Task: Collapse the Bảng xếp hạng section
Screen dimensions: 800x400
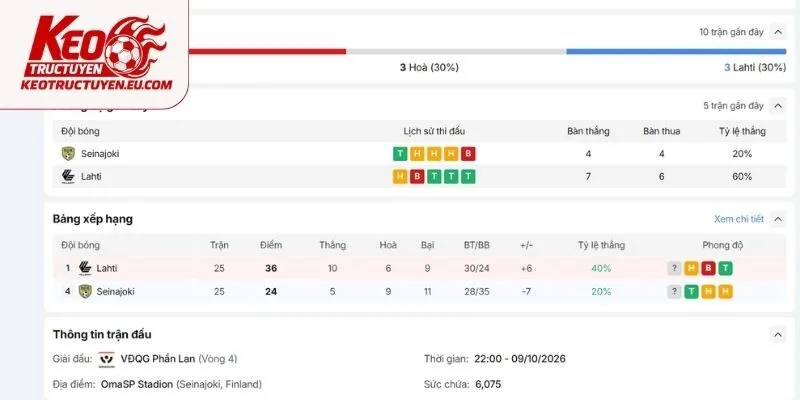Action: coord(777,219)
